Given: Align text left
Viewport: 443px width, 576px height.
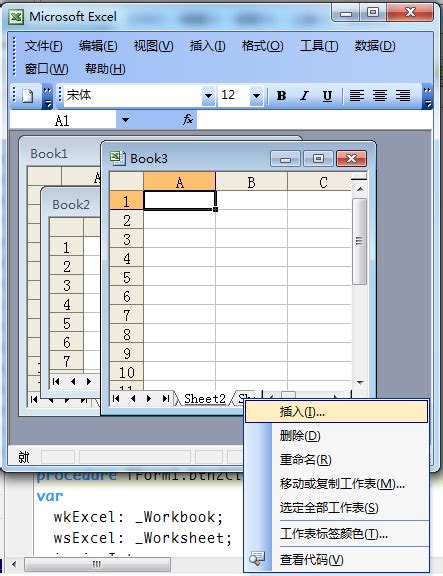Looking at the screenshot, I should point(356,96).
